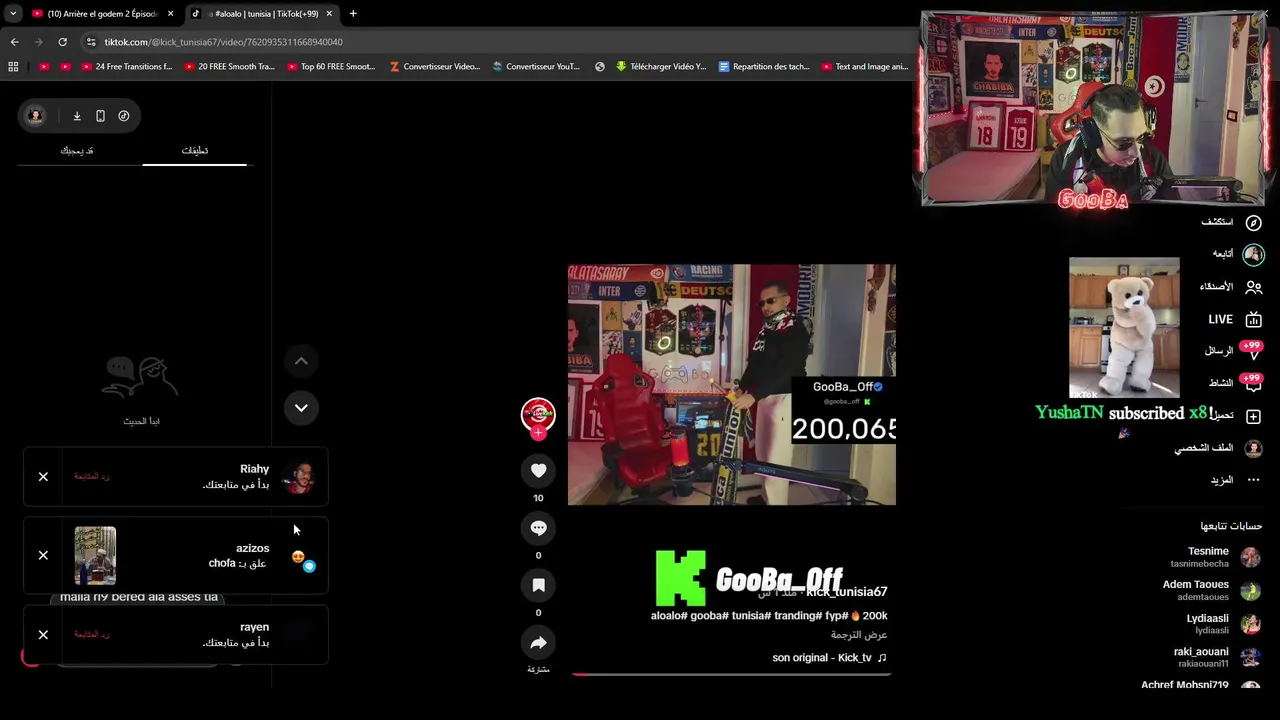
Task: Follow back Riahy using the red link
Action: click(x=92, y=477)
